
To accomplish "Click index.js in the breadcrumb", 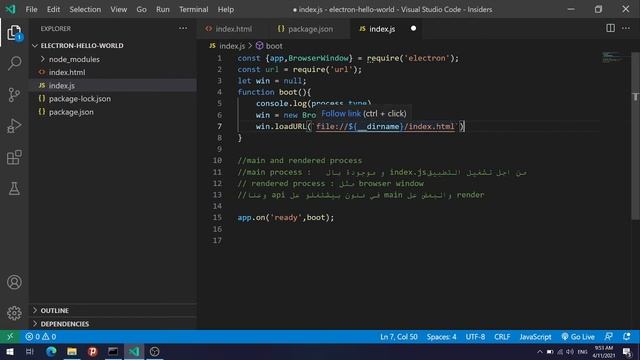I will [x=232, y=46].
